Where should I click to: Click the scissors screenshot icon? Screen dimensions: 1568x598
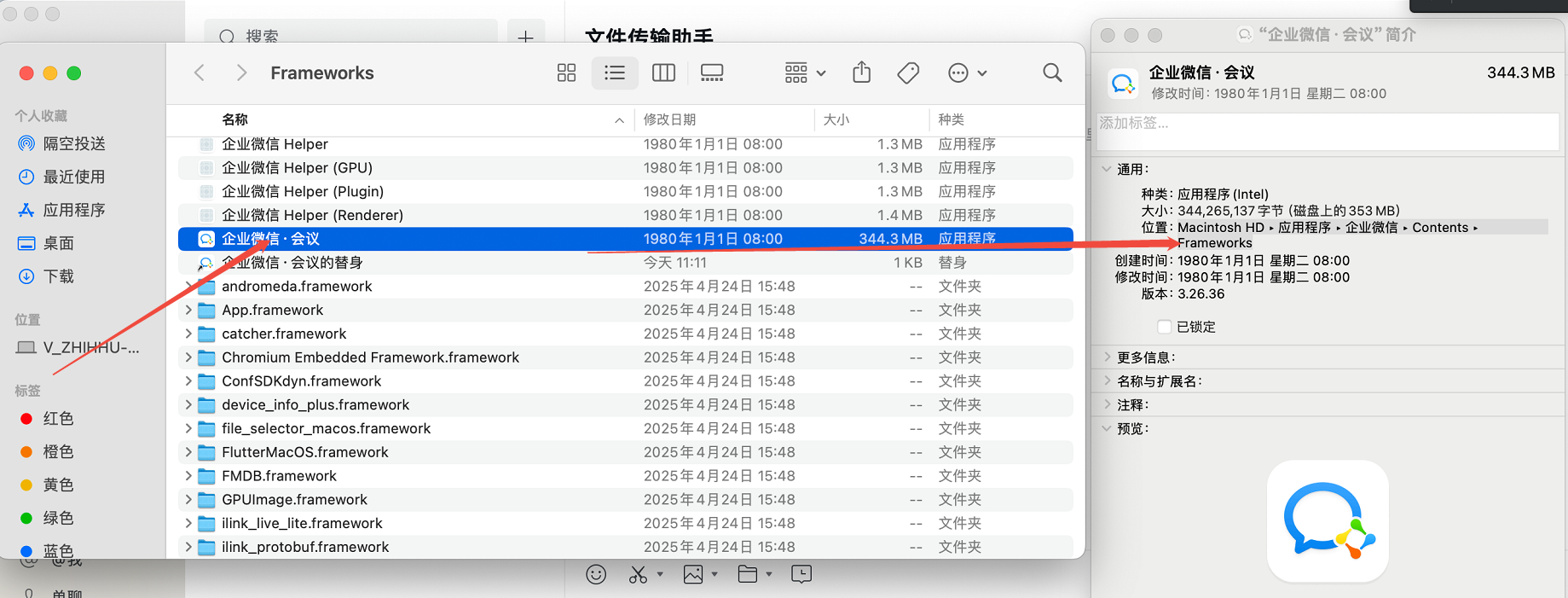[x=638, y=575]
